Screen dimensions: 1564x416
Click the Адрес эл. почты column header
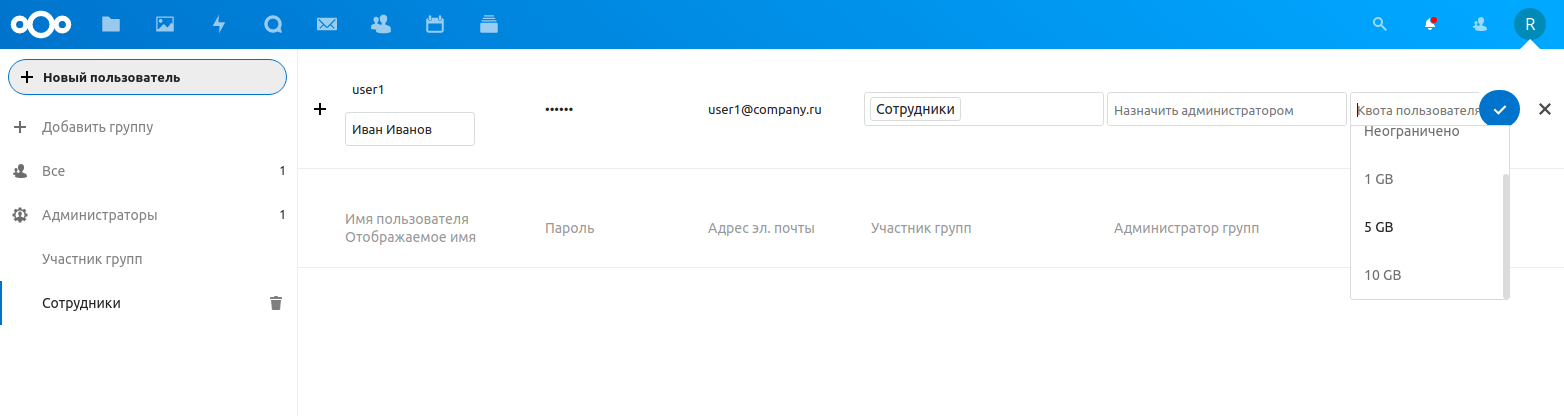coord(761,228)
